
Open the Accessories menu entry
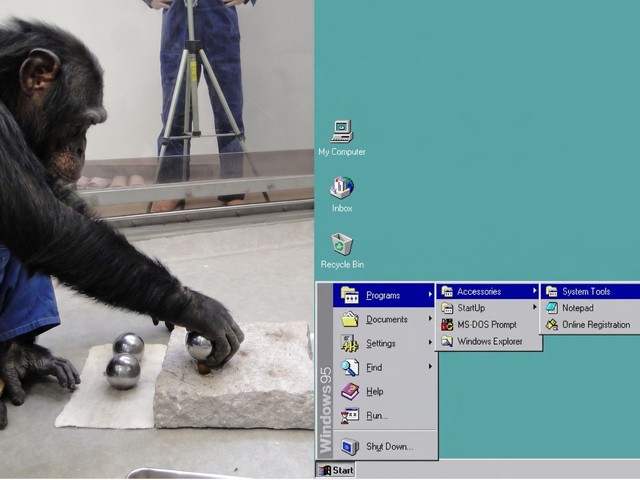click(489, 291)
